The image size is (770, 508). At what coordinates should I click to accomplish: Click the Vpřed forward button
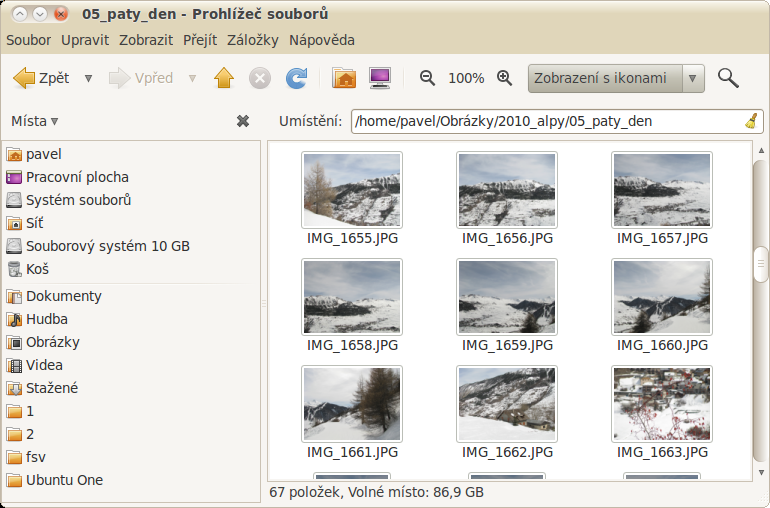point(141,78)
